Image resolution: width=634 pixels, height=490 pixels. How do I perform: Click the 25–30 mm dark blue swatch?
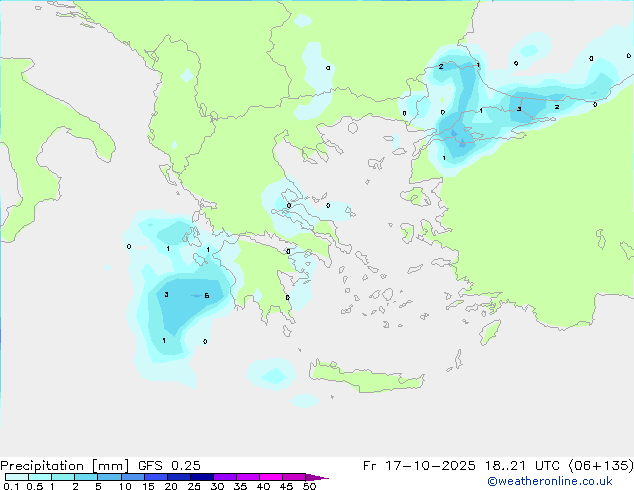click(201, 477)
